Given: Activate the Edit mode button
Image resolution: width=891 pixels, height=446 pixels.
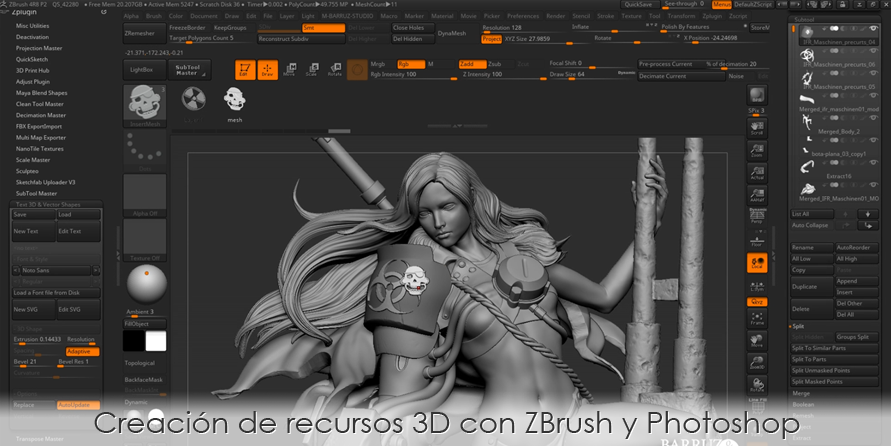Looking at the screenshot, I should (x=245, y=70).
